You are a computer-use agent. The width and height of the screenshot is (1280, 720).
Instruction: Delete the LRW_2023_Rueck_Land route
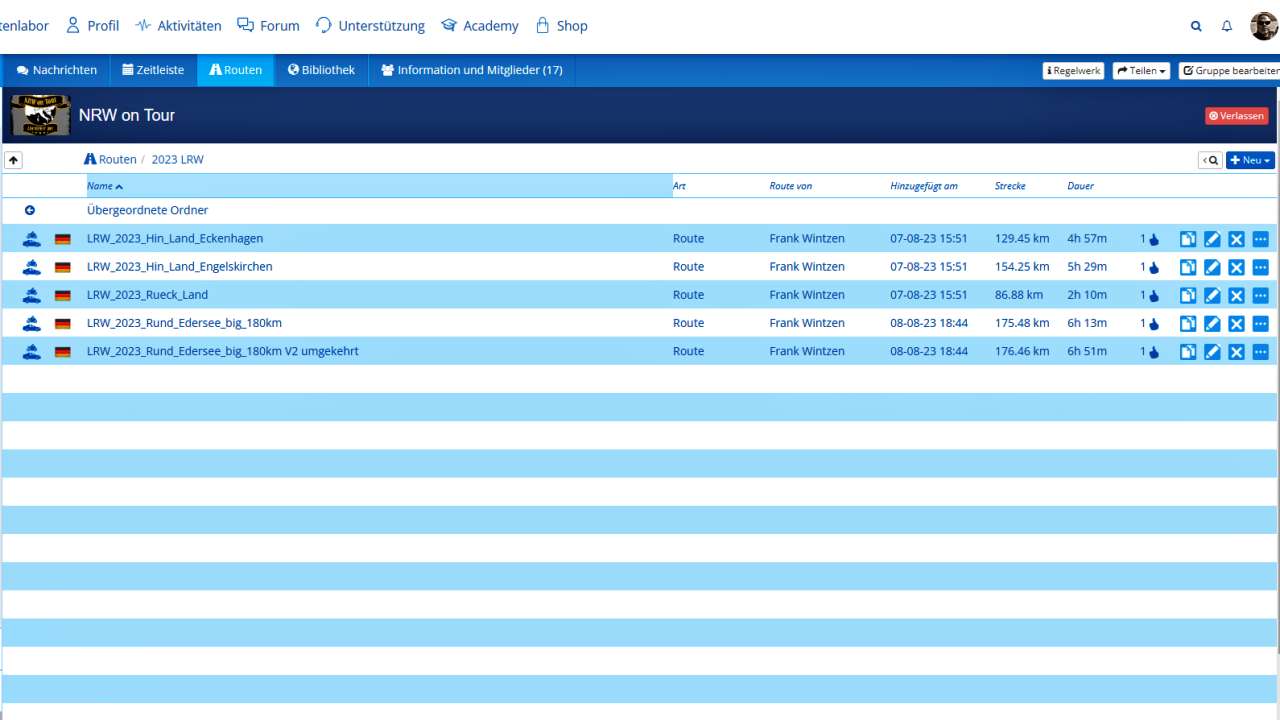pos(1236,295)
